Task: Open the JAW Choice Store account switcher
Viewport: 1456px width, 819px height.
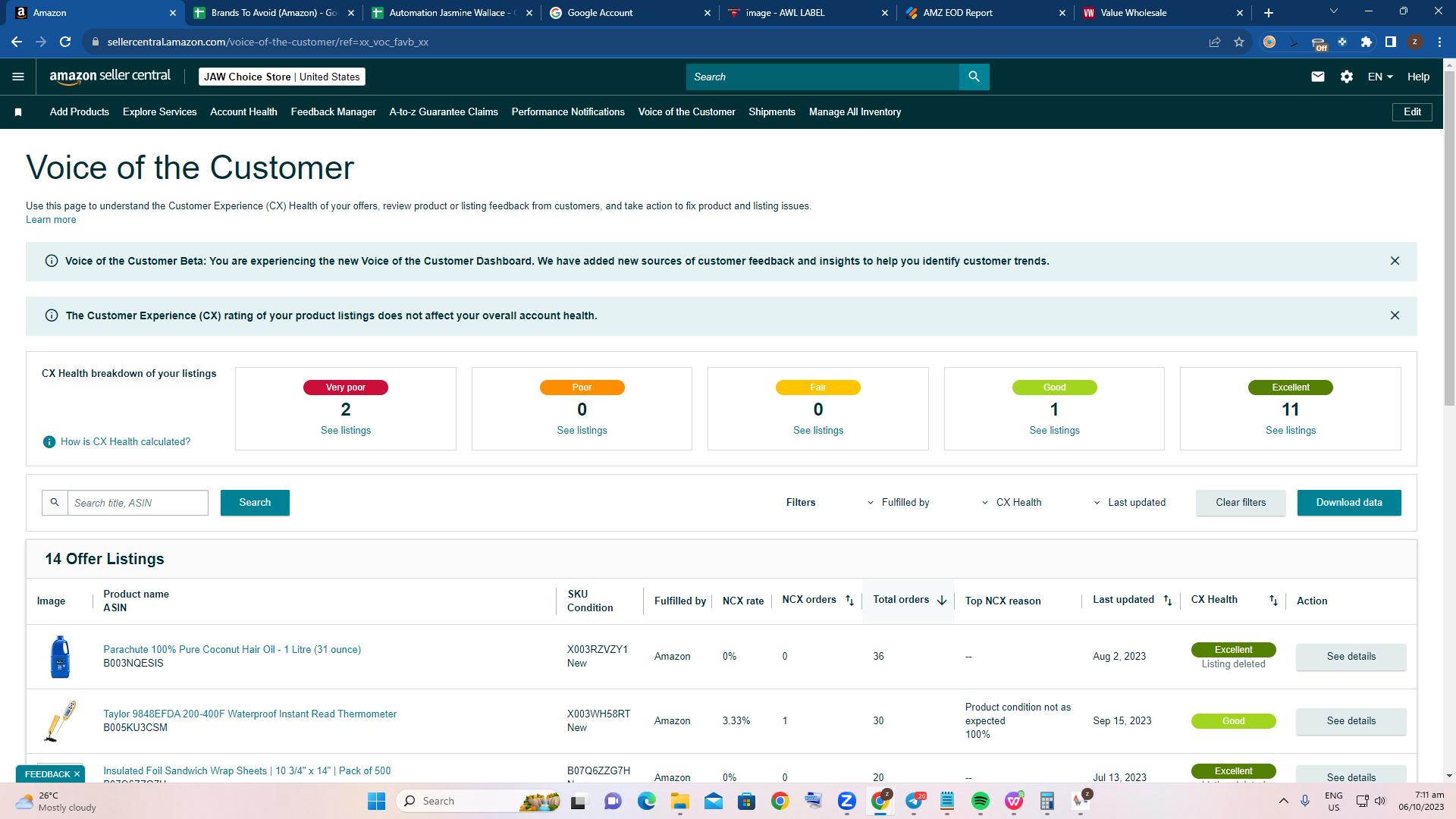Action: click(282, 77)
